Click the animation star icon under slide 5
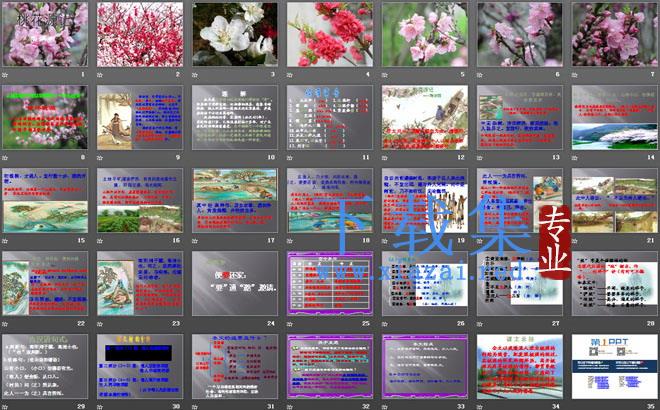The height and width of the screenshot is (410, 660). coord(385,75)
